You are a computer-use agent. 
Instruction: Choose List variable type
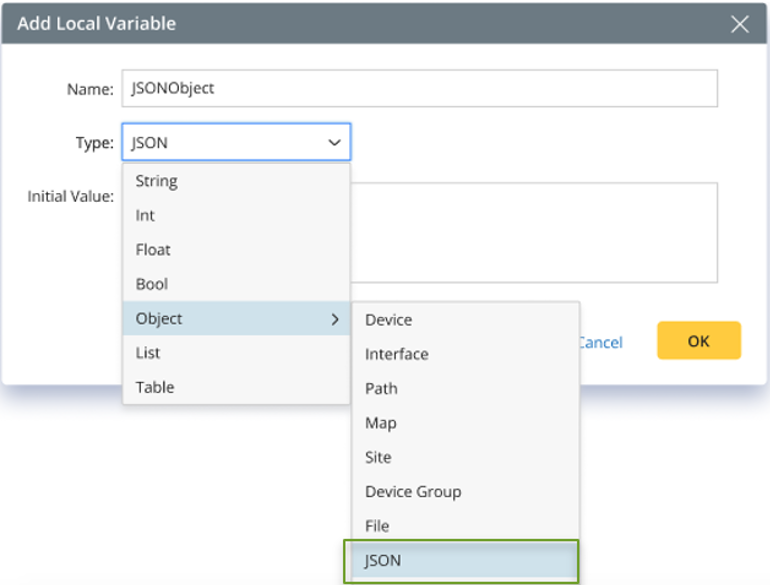click(148, 353)
